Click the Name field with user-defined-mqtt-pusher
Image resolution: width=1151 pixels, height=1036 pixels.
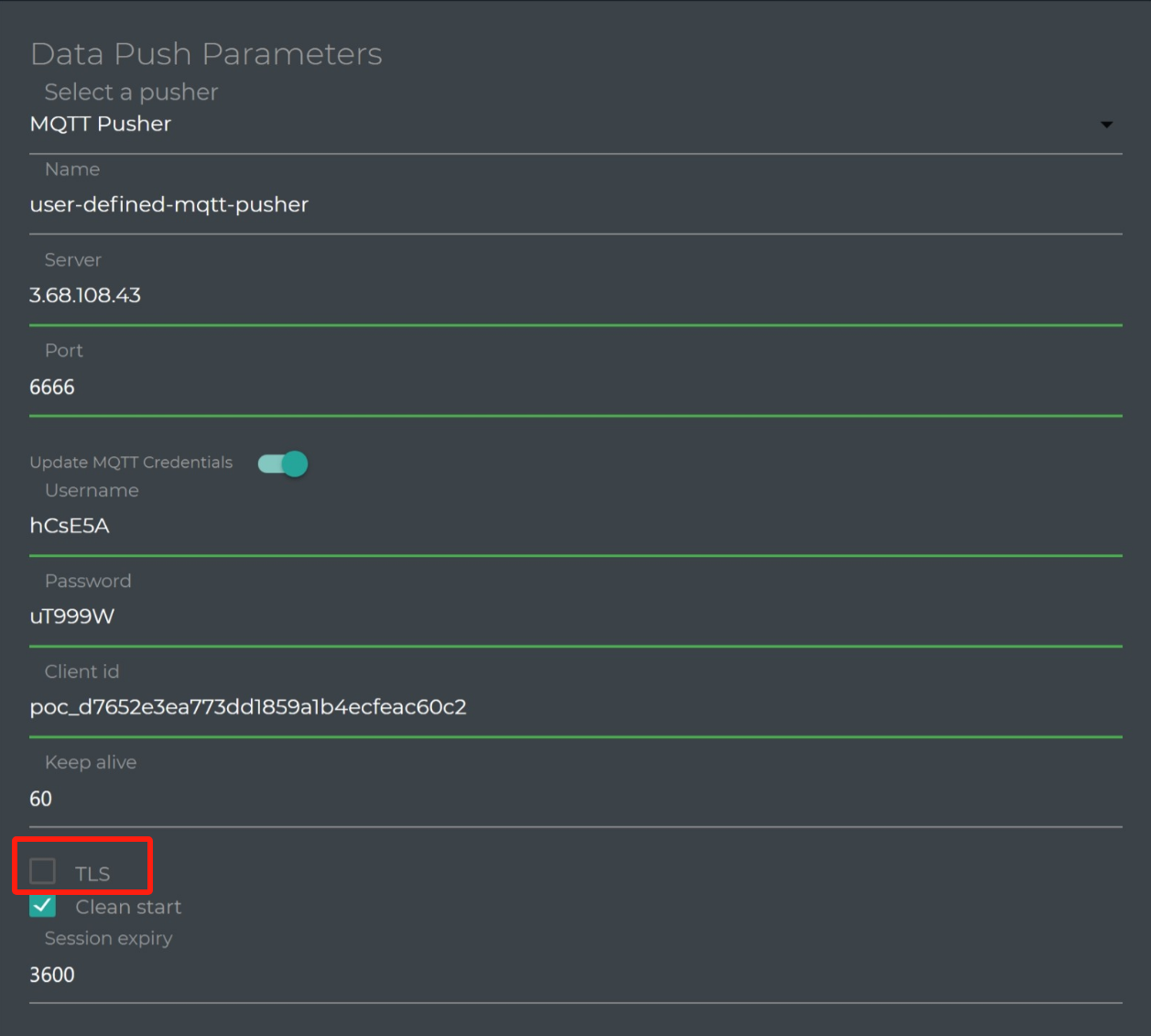366,204
